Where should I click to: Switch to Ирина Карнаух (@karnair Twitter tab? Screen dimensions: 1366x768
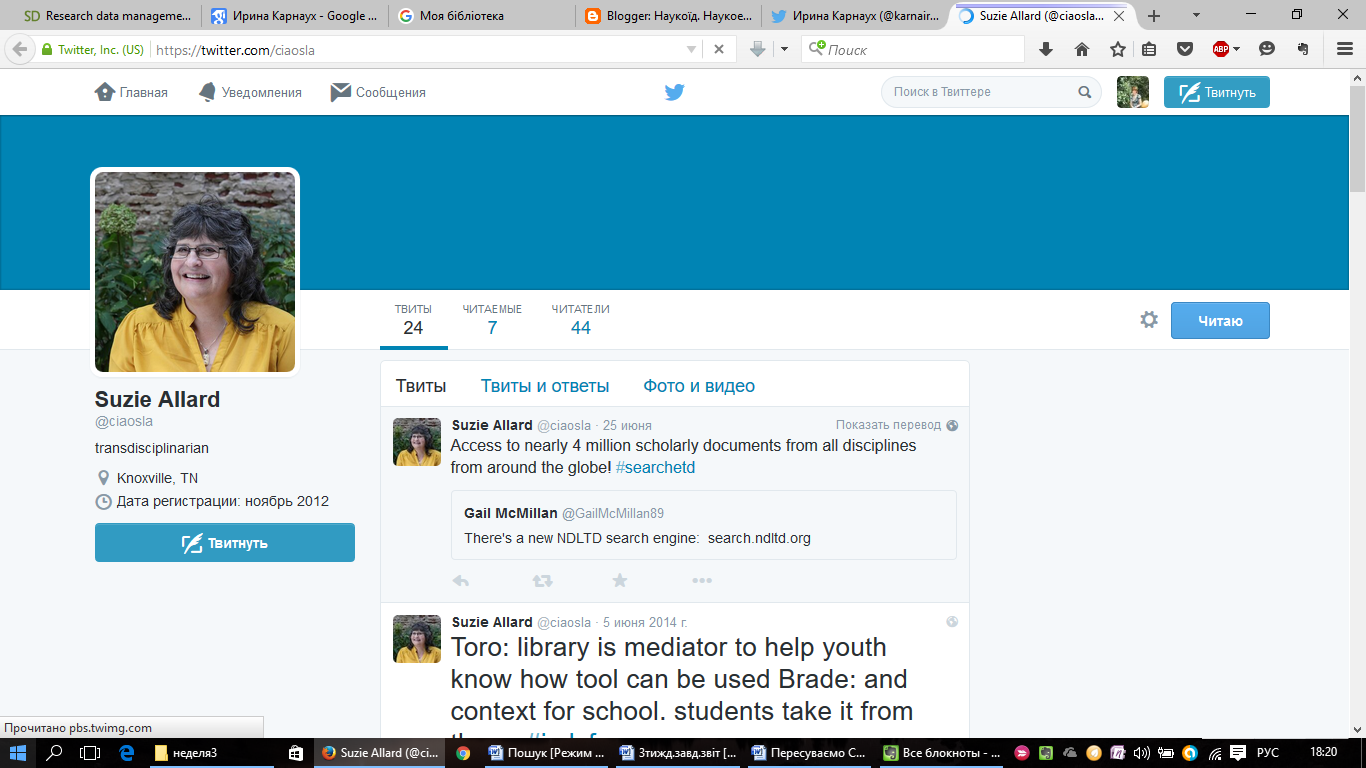click(x=855, y=16)
